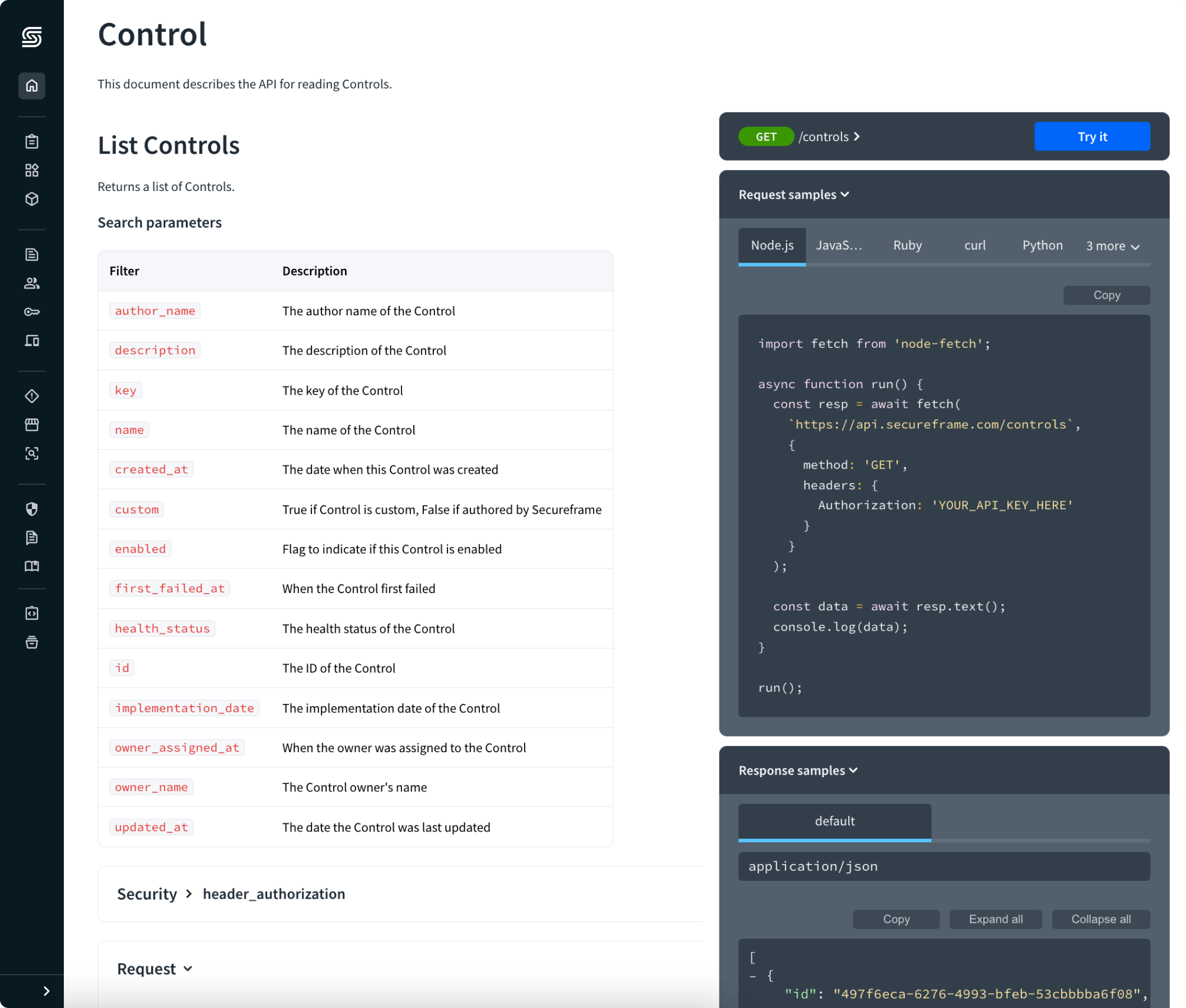
Task: Copy the Node.js request sample code
Action: click(1106, 296)
